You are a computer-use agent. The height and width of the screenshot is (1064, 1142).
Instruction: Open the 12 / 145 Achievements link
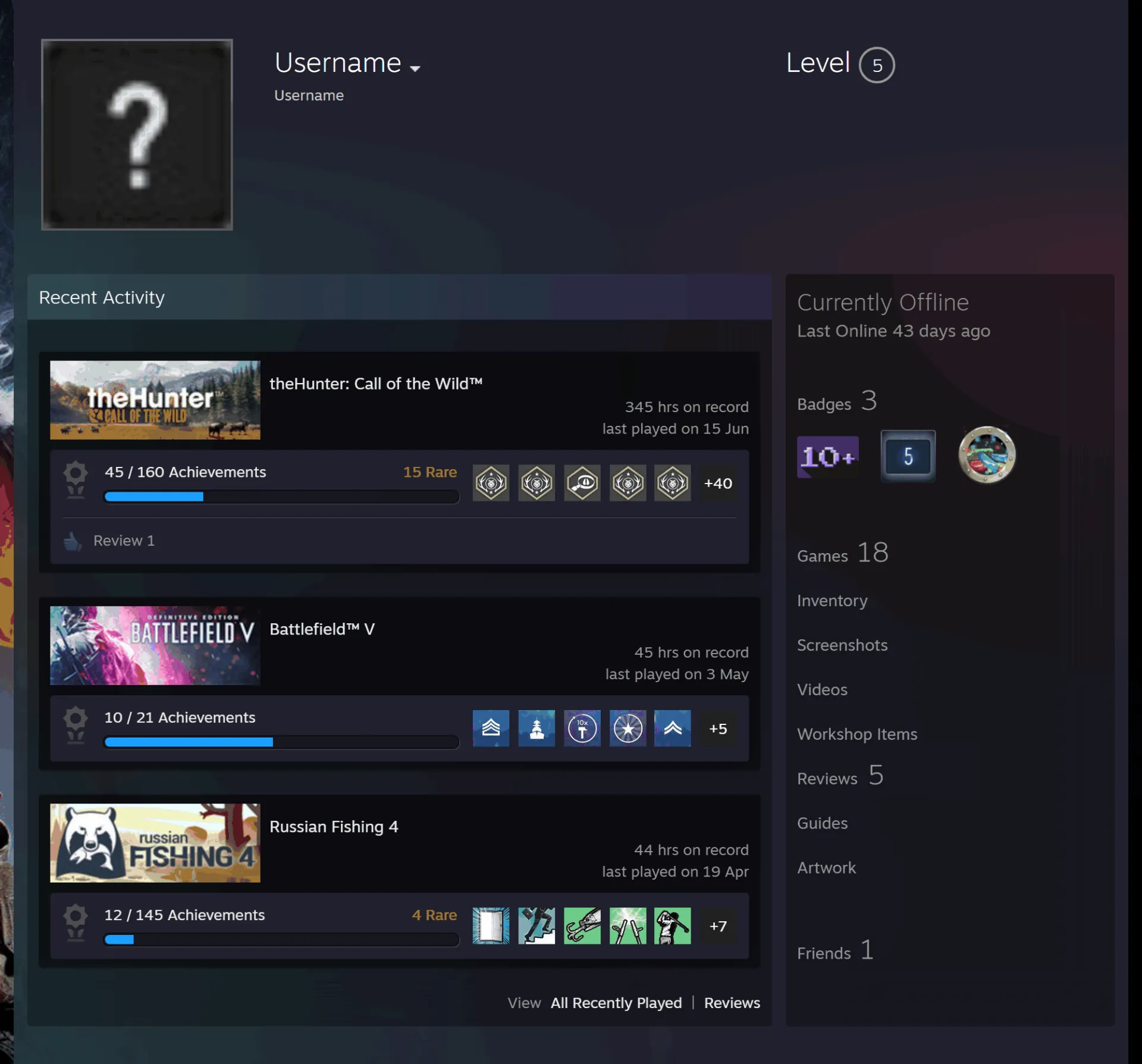(184, 915)
